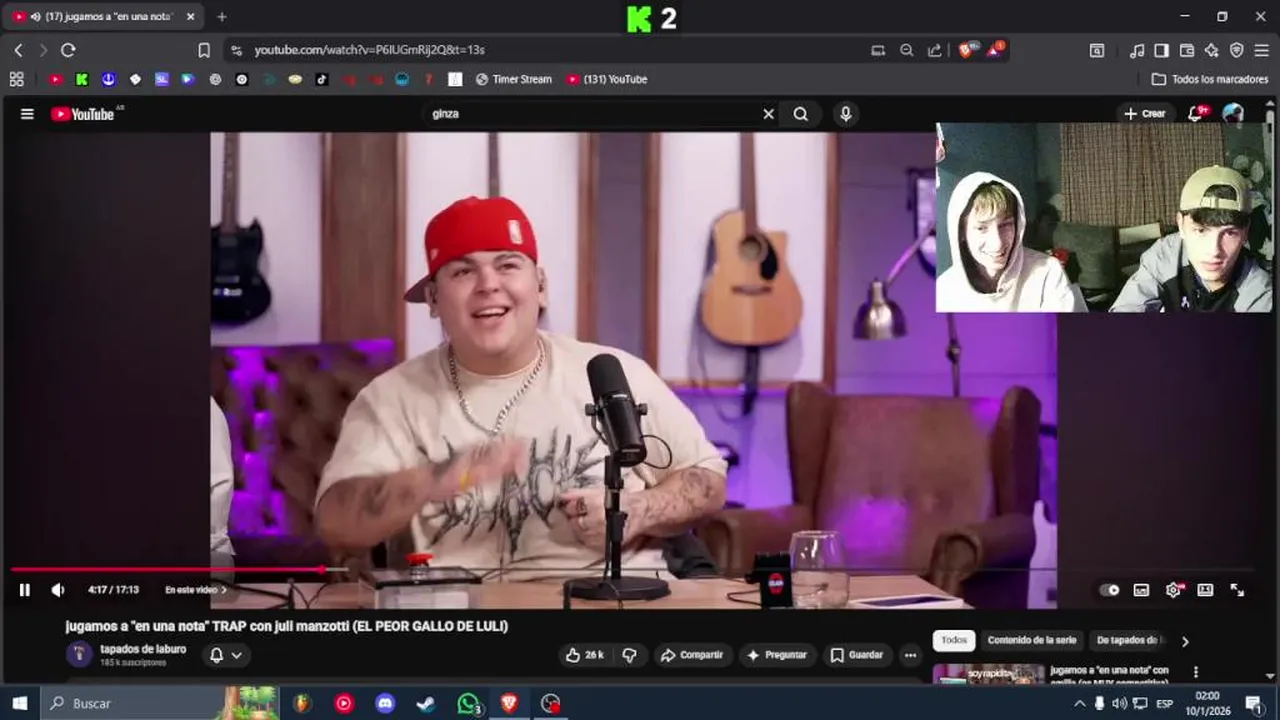1280x720 pixels.
Task: Open the Brave Rewards triangle icon
Action: click(x=996, y=50)
